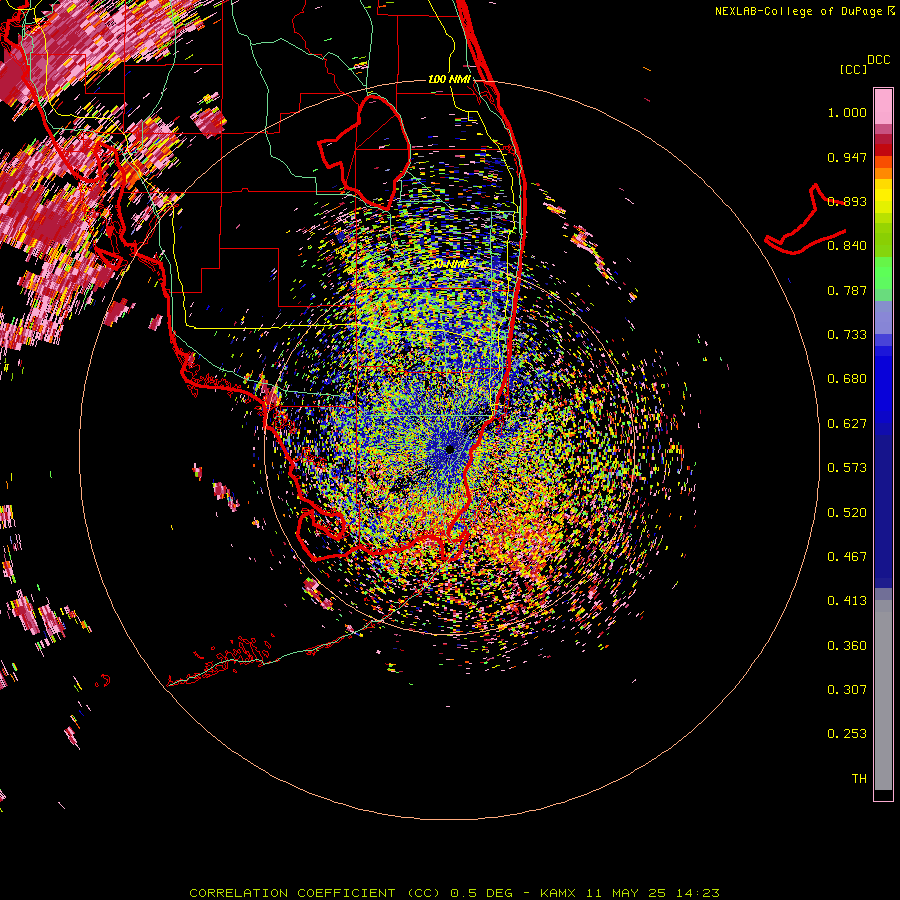The image size is (900, 900).
Task: Select the 1.000 legend value
Action: (847, 112)
